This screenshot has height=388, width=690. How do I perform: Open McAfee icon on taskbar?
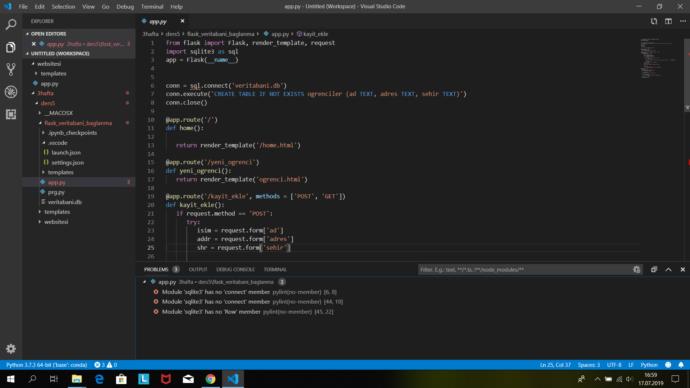166,379
